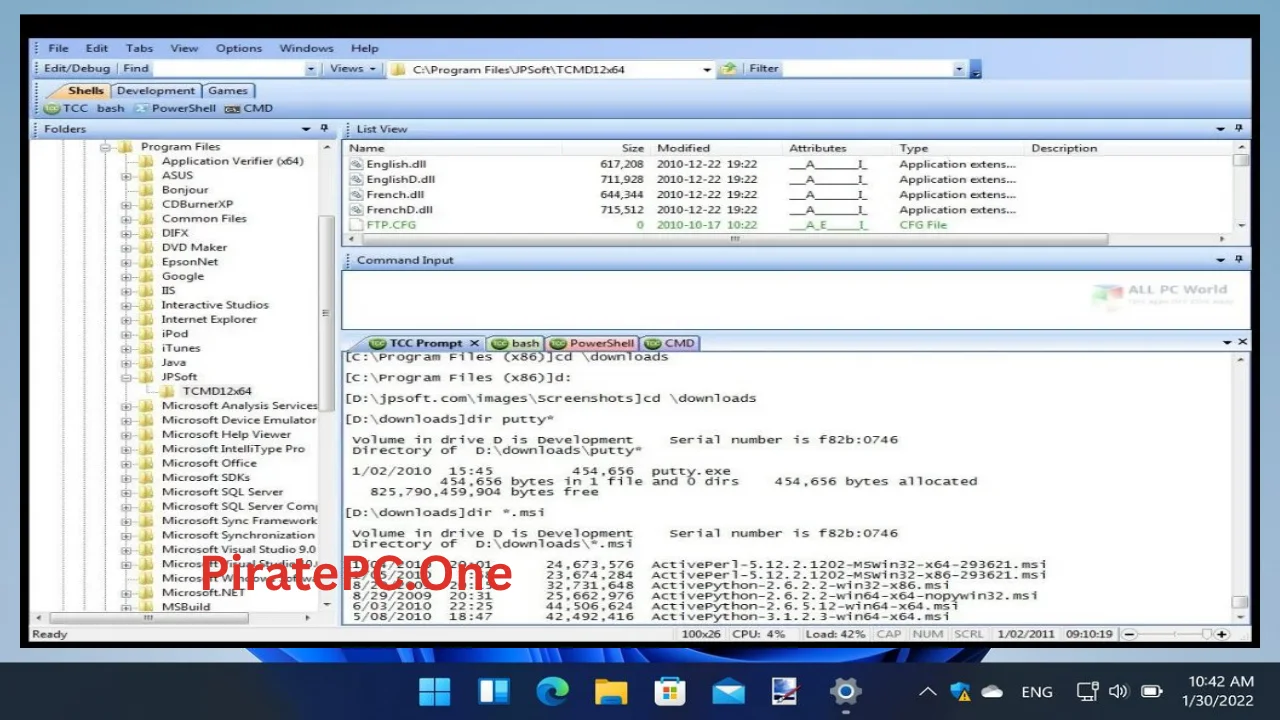Viewport: 1280px width, 720px height.
Task: Open List View panel options arrow
Action: point(1220,129)
